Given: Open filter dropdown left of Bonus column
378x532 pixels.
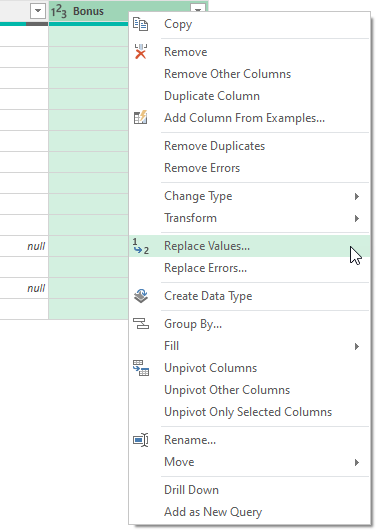Looking at the screenshot, I should coord(38,11).
